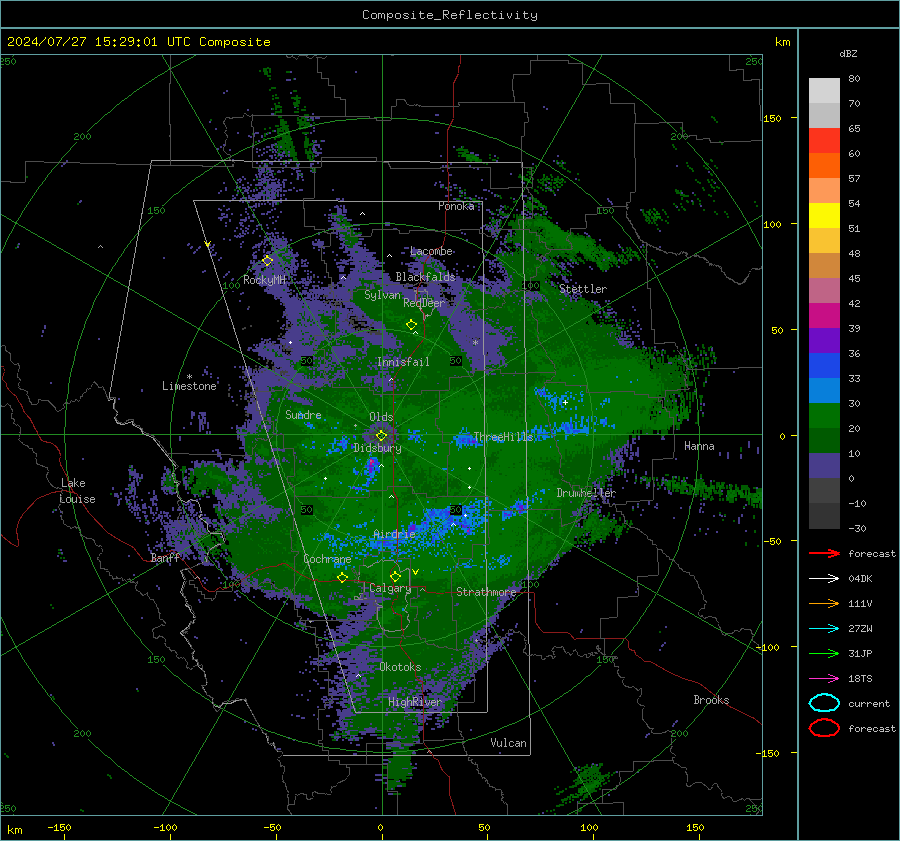The image size is (900, 841).
Task: Click the 51 dBZ yellow color swatch
Action: (824, 215)
